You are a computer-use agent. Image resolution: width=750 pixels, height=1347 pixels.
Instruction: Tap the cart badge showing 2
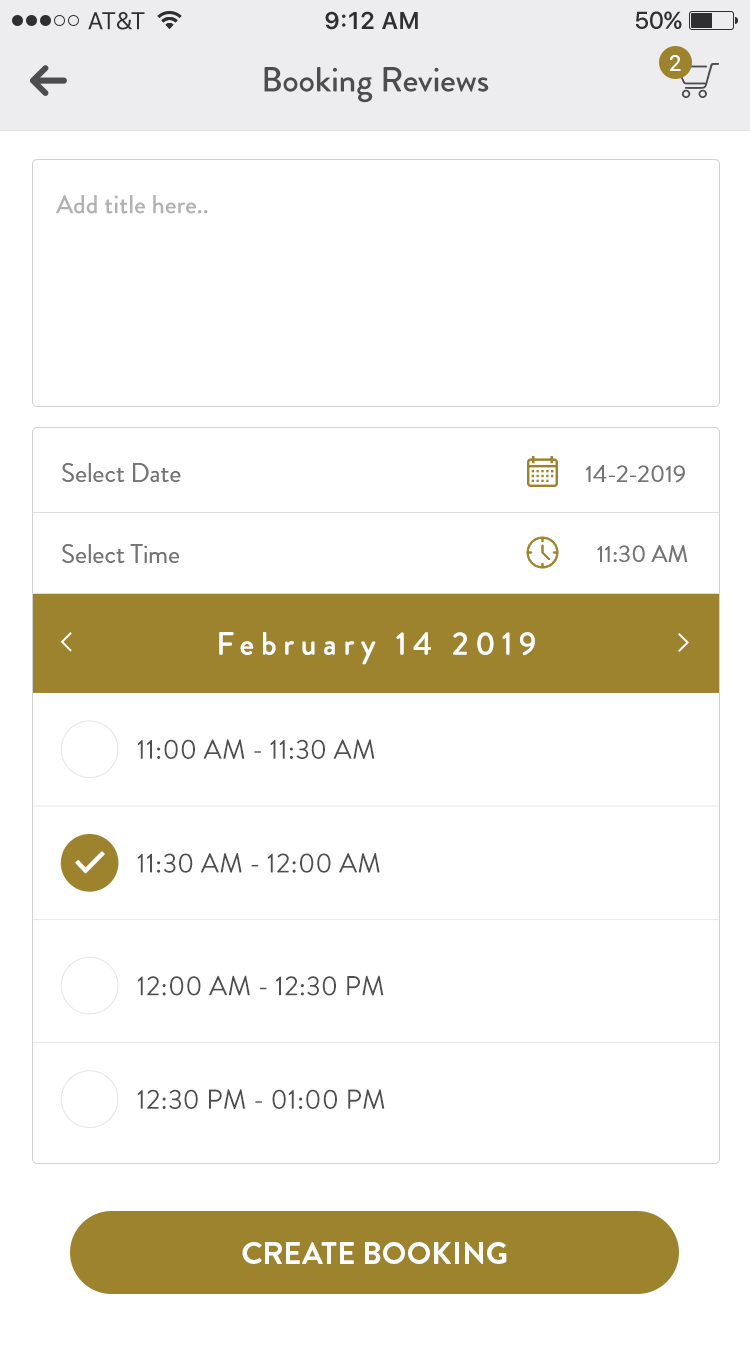(675, 64)
